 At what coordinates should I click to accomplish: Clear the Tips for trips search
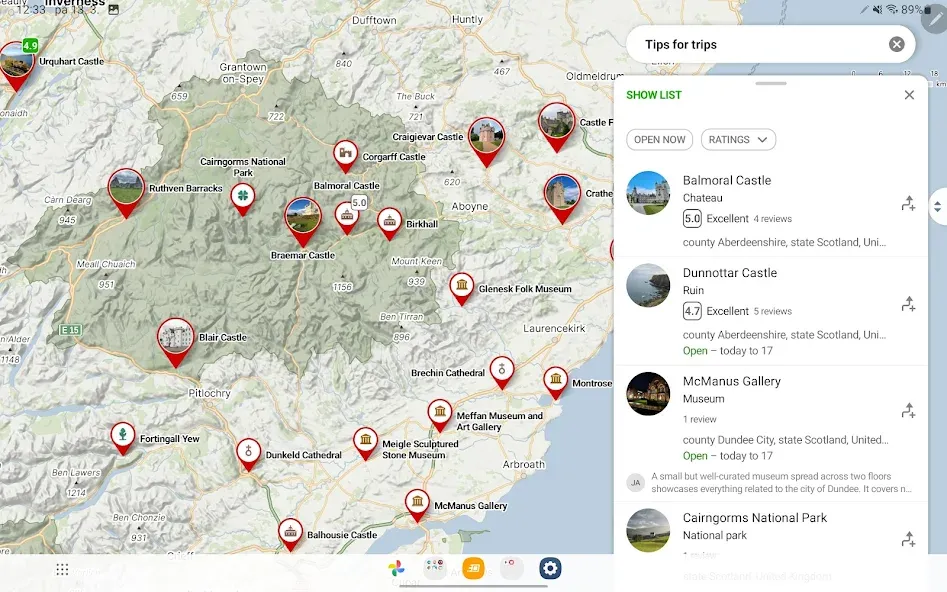[896, 44]
